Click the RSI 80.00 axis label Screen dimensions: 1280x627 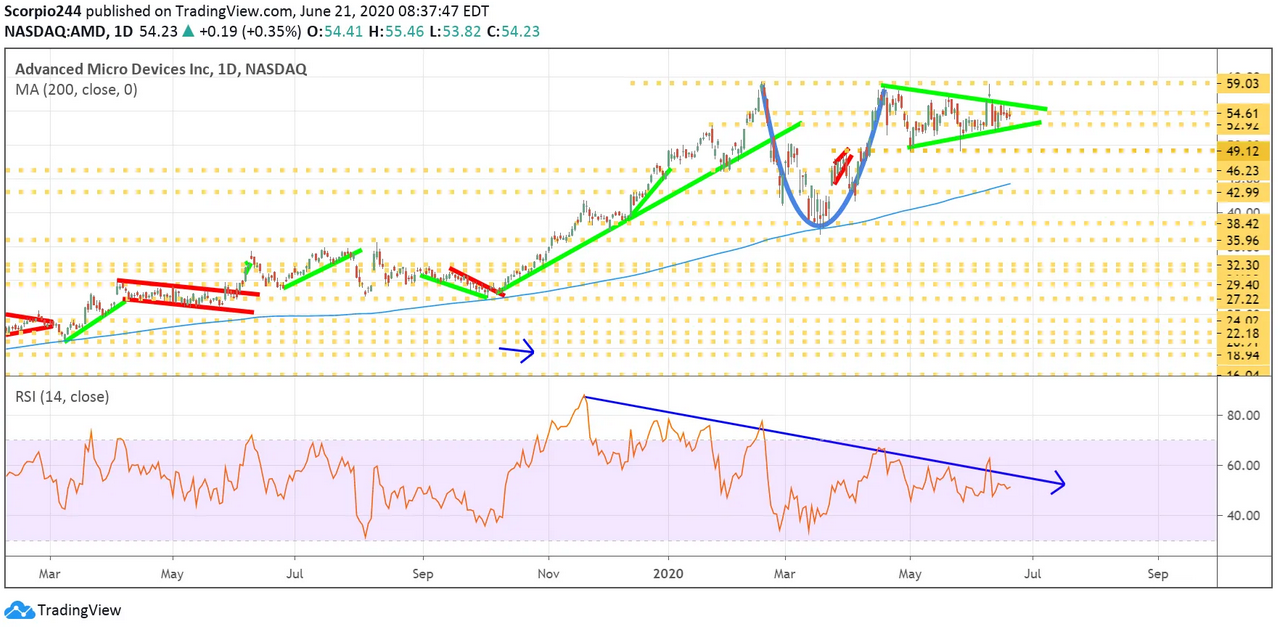(x=1245, y=416)
